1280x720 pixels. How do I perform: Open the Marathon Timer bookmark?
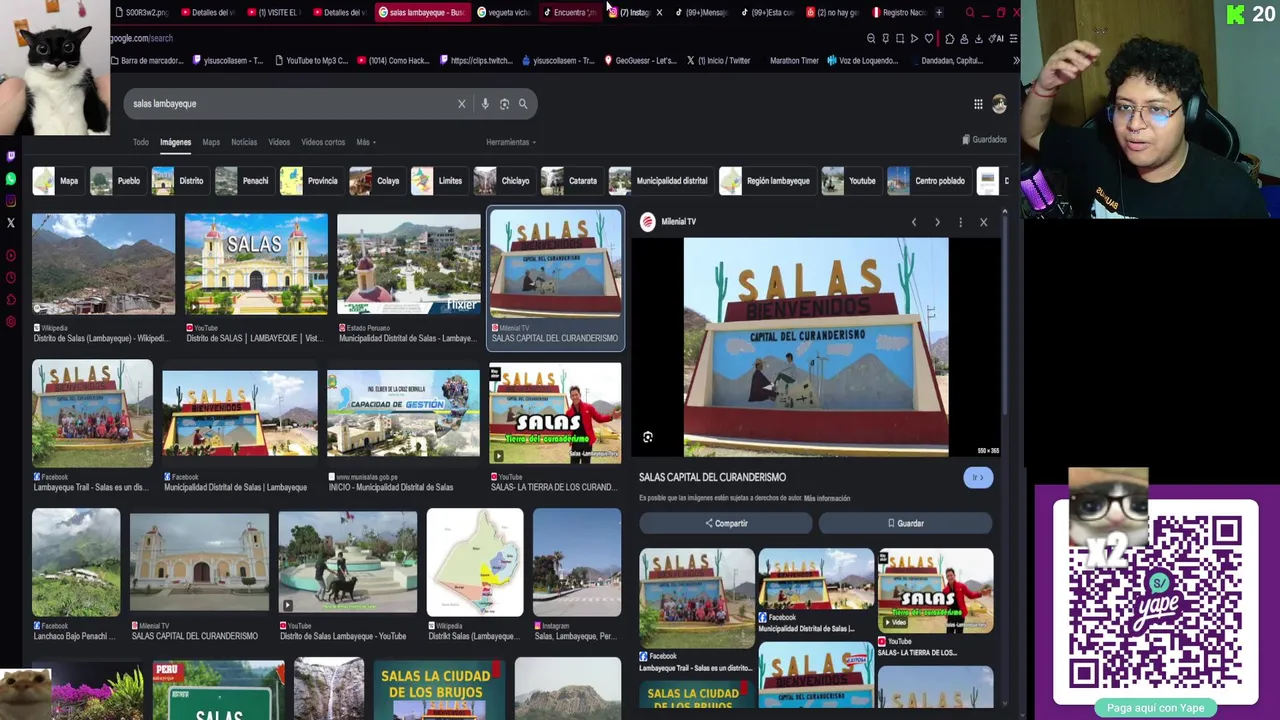click(x=794, y=60)
